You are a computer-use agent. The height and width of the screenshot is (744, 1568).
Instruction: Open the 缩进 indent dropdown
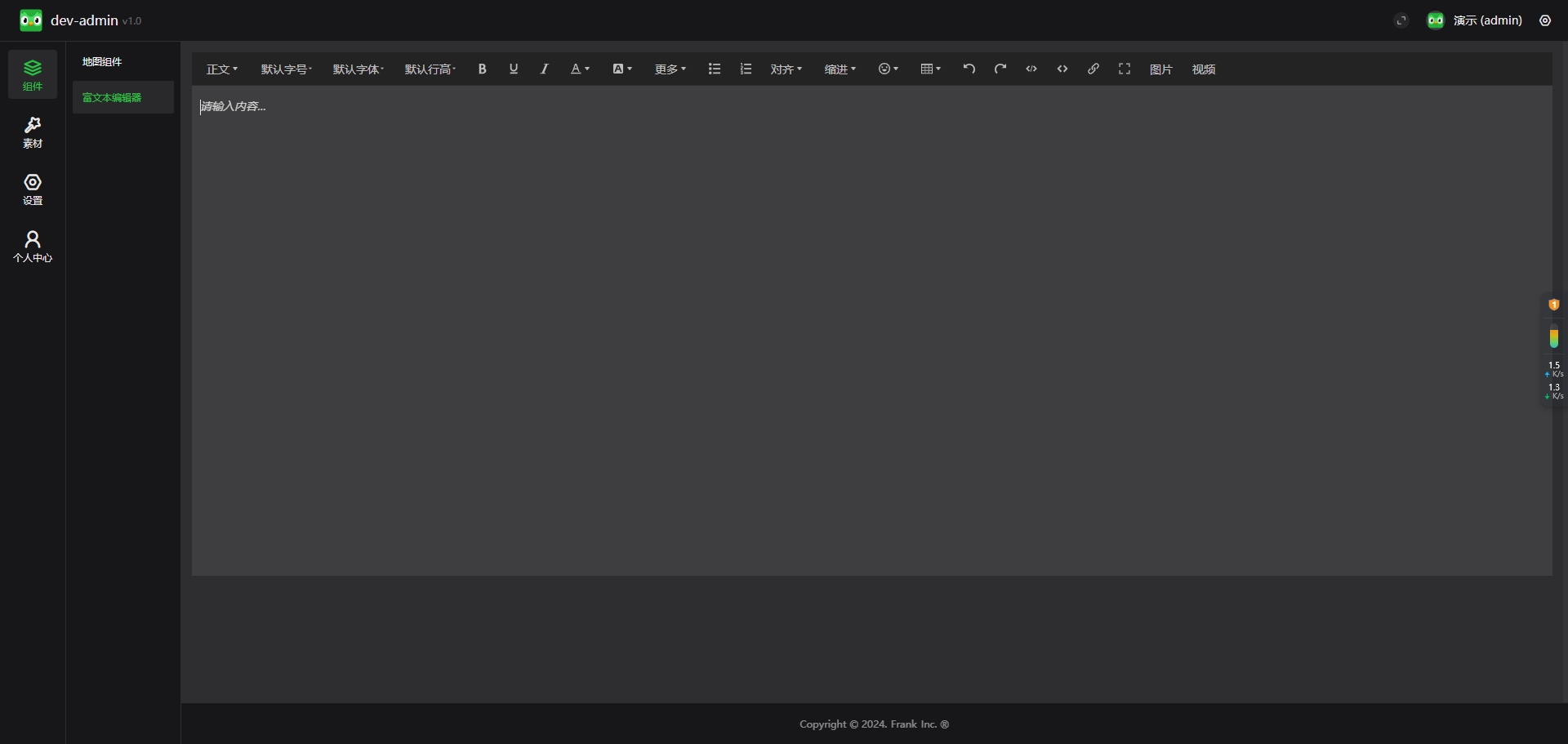click(x=840, y=69)
